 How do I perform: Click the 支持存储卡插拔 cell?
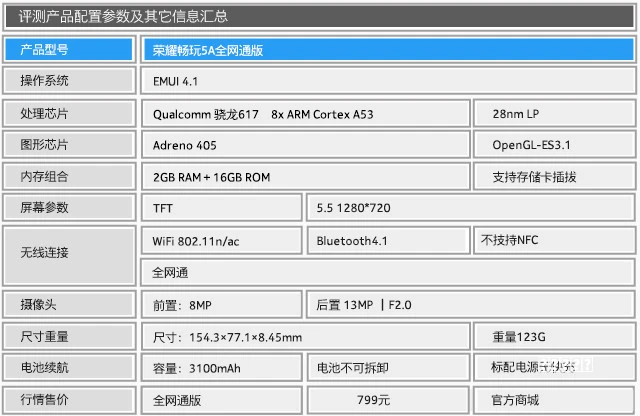[554, 177]
